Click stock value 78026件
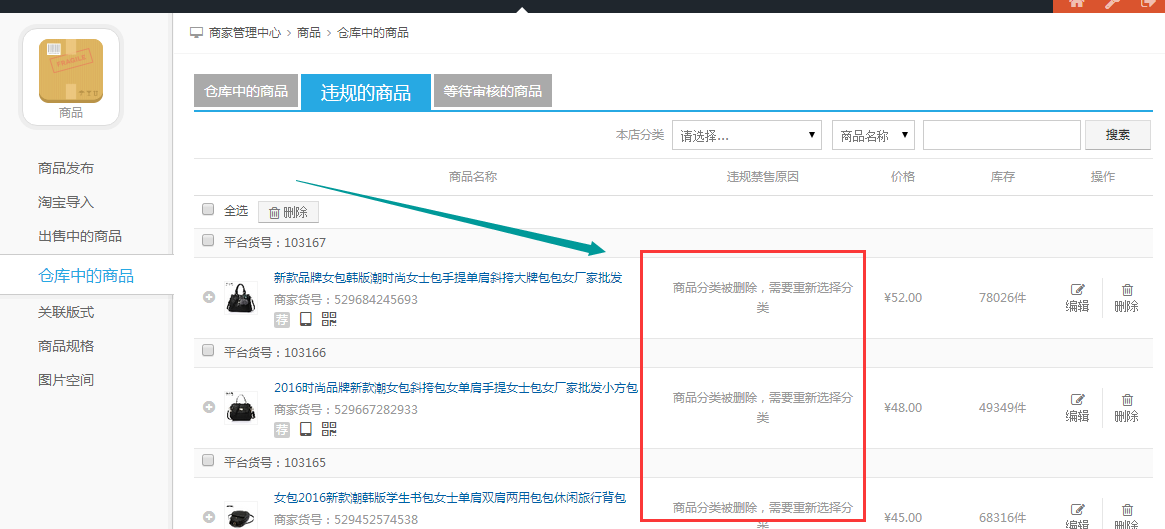The height and width of the screenshot is (529, 1165). [x=1002, y=298]
